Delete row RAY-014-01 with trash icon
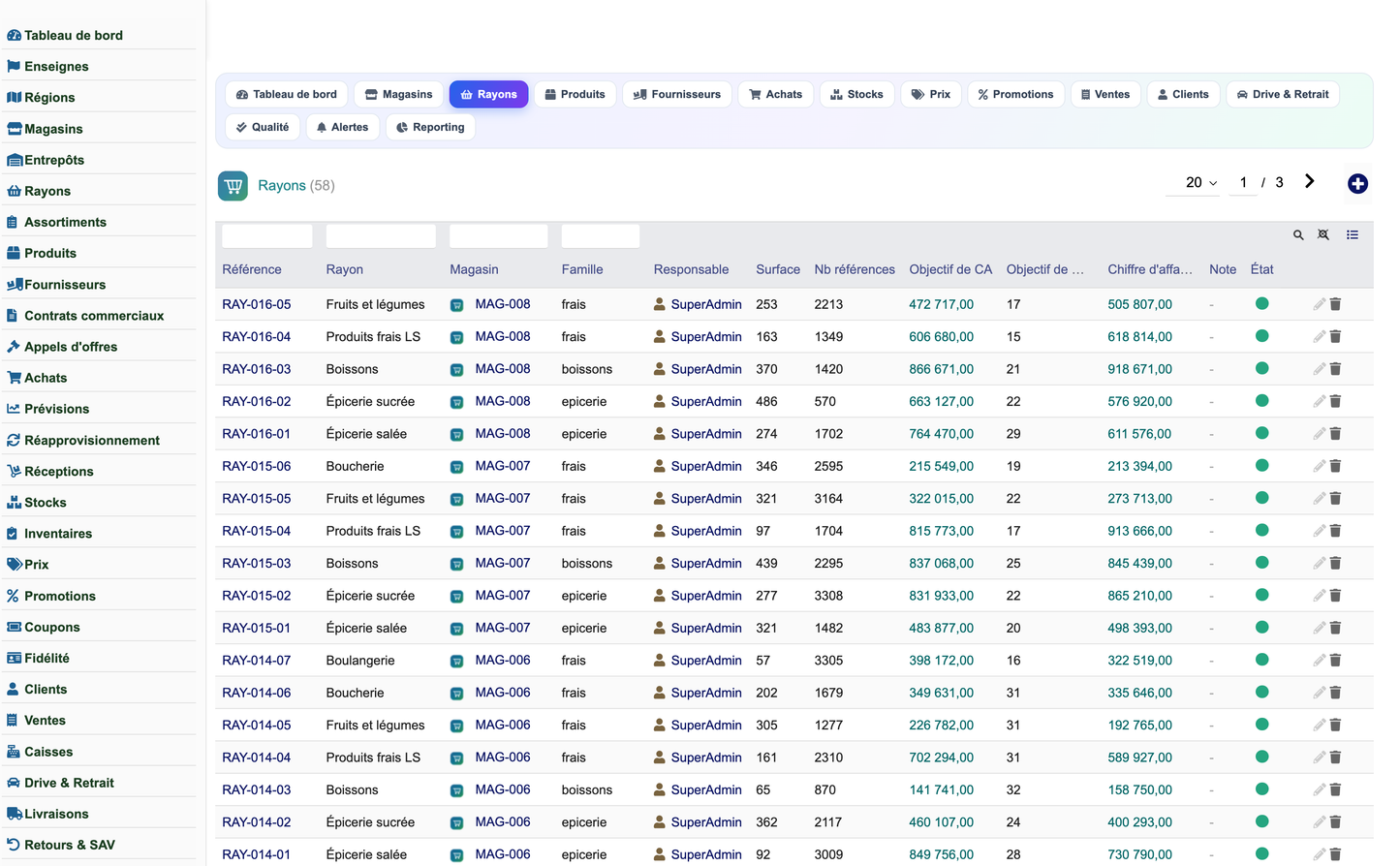 1335,854
